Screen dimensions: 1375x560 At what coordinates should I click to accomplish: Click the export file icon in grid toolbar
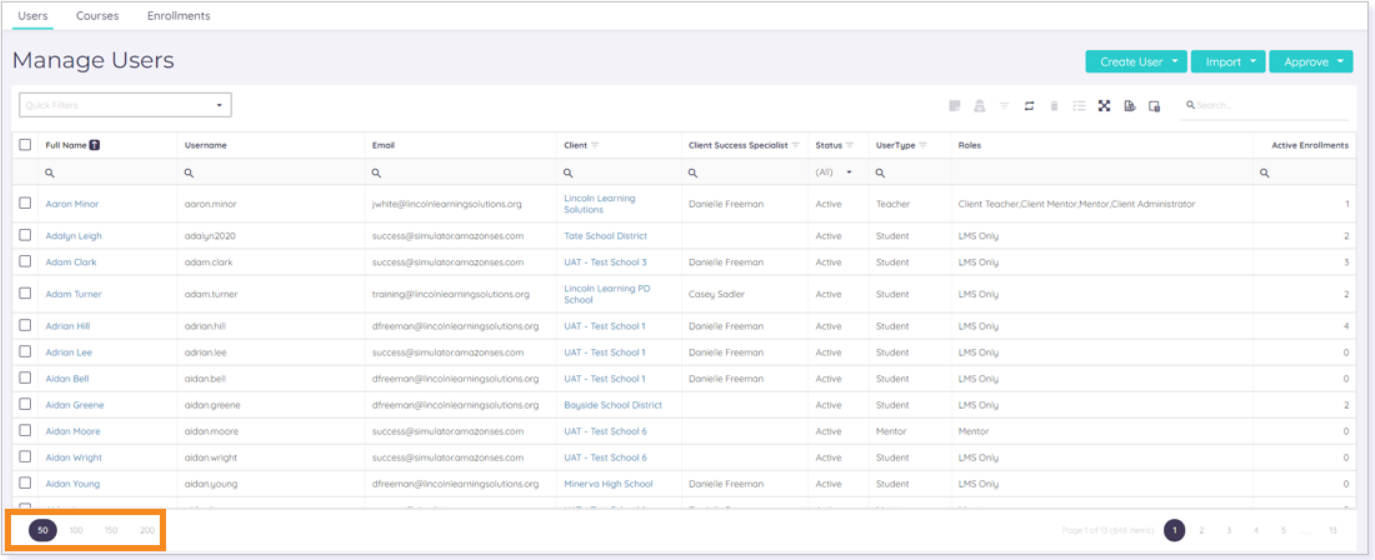tap(1129, 106)
